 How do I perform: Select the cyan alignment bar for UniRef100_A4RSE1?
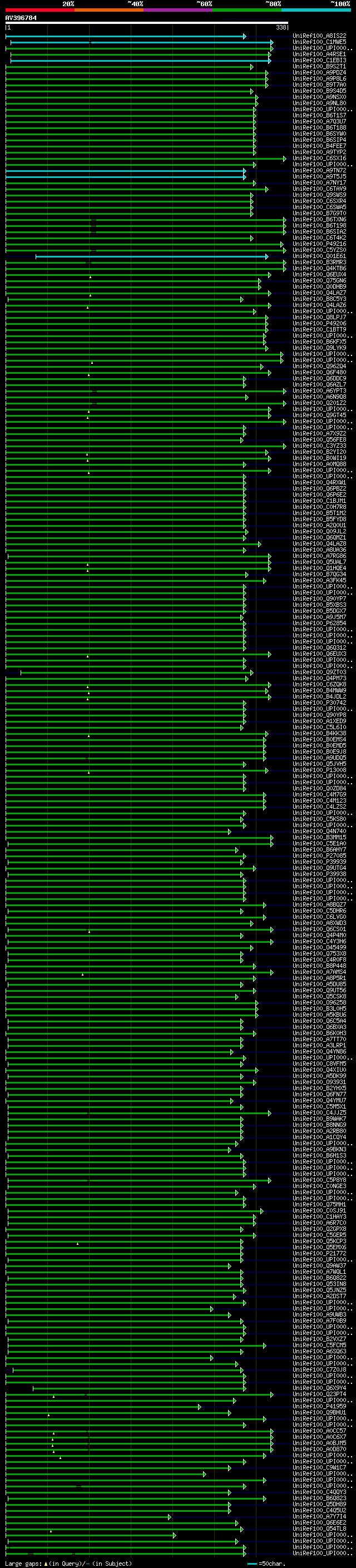tap(141, 54)
